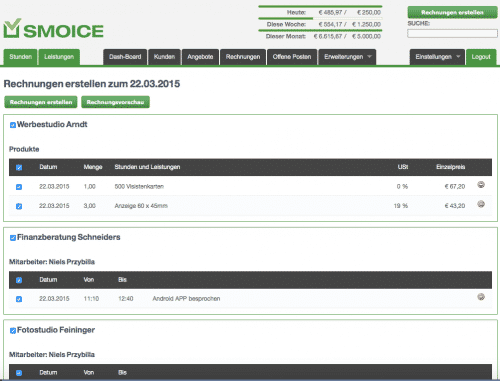Viewport: 500px width, 381px height.
Task: Click the Fotostudio Feininger heading
Action: (56, 330)
